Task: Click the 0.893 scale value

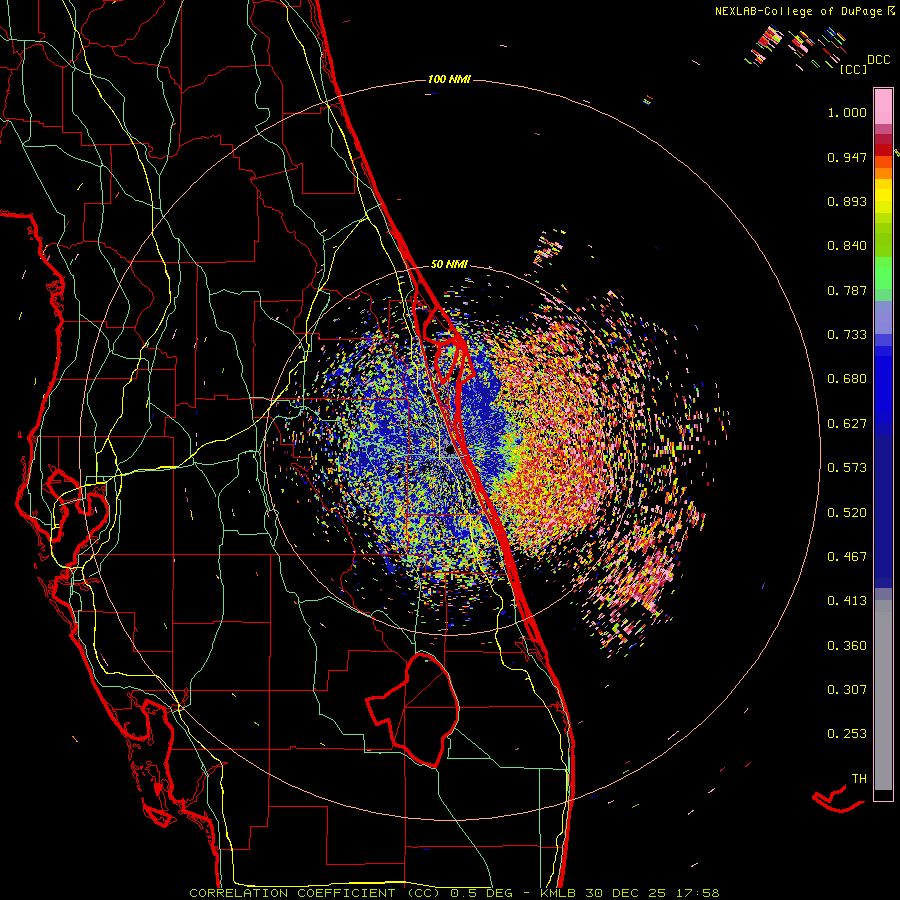Action: pos(847,201)
